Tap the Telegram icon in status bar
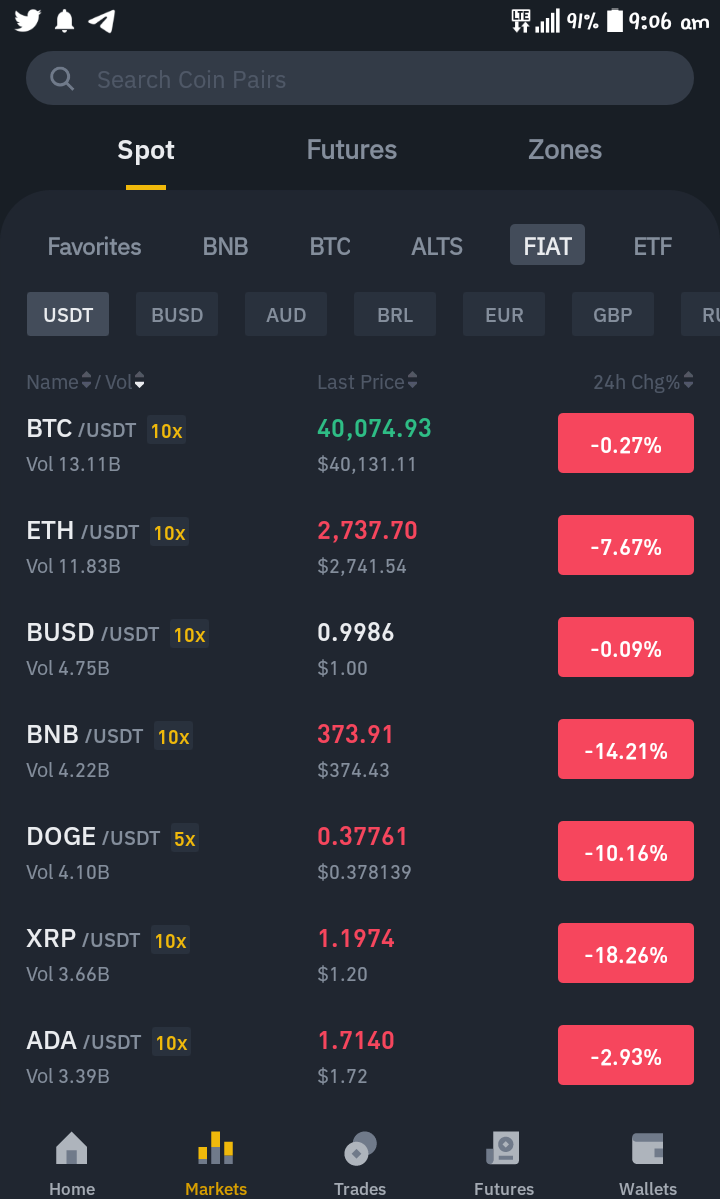 (102, 21)
